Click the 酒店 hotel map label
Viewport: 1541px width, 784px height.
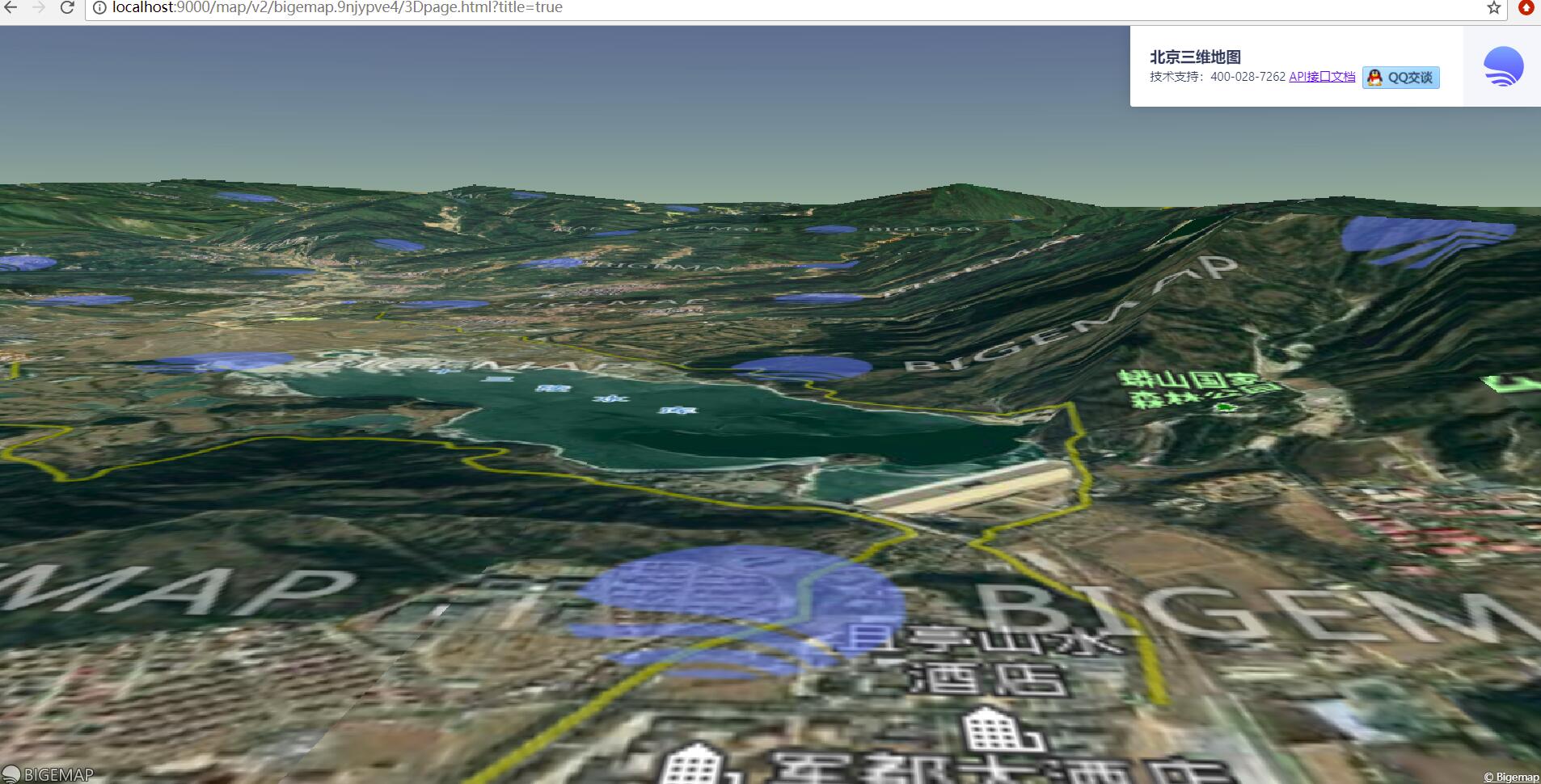coord(988,679)
